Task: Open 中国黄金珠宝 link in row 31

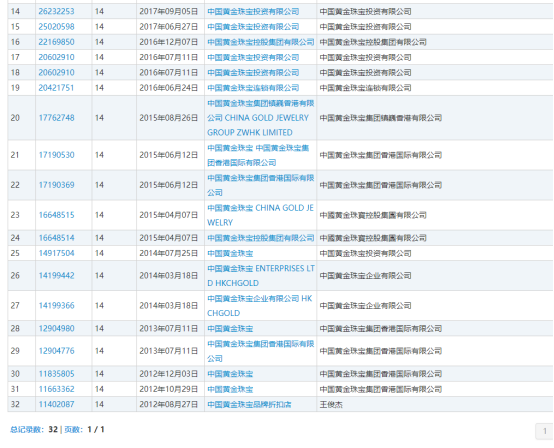Action: click(230, 389)
